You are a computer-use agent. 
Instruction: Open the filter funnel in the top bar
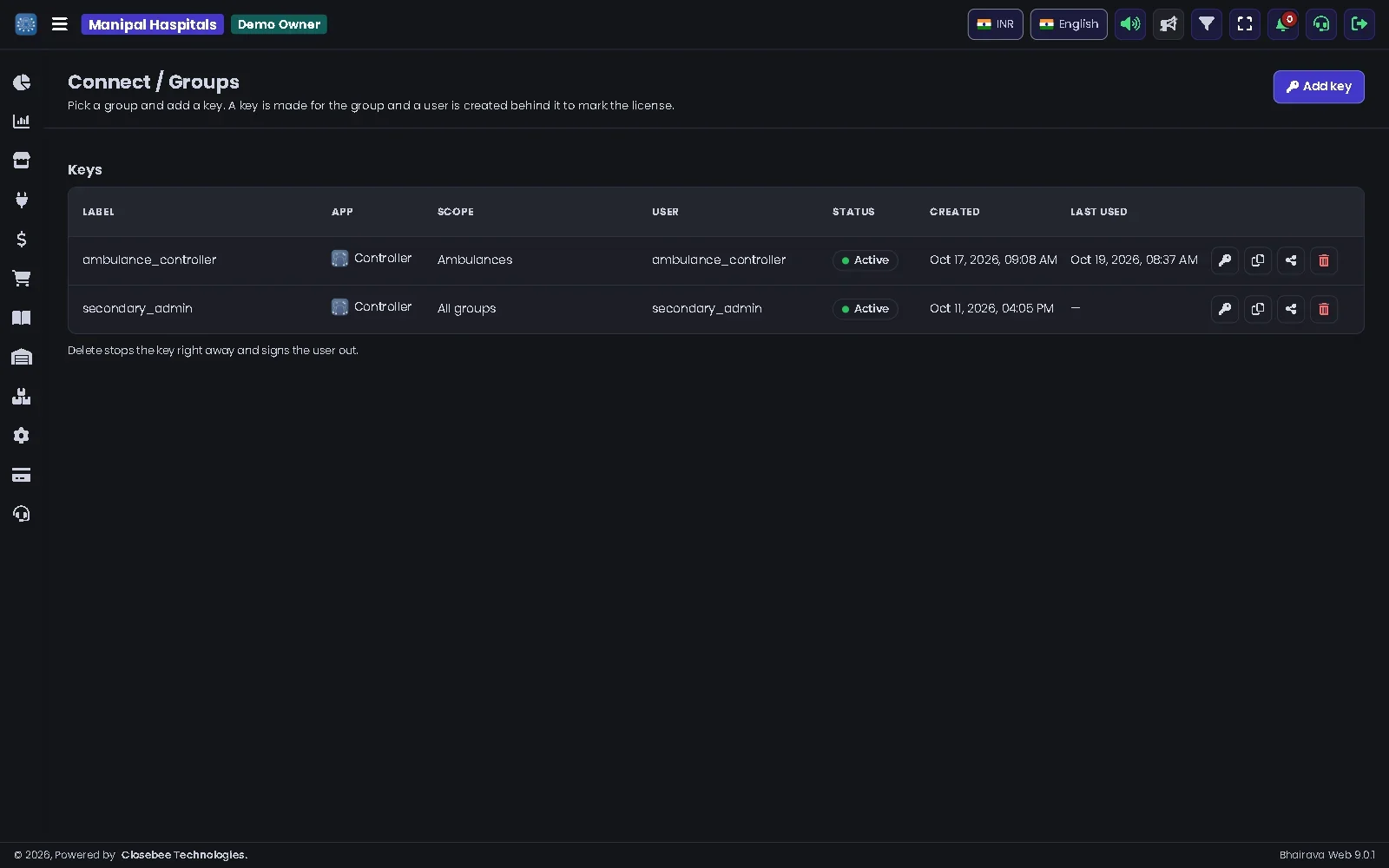(x=1207, y=24)
